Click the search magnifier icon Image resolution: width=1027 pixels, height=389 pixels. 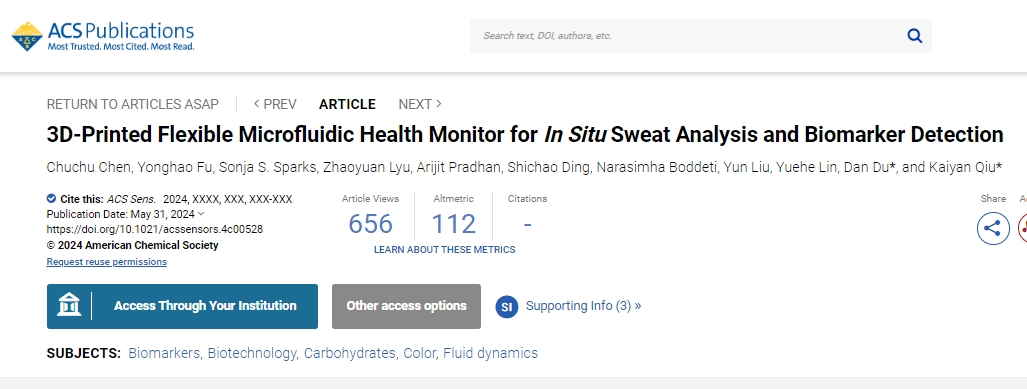pyautogui.click(x=914, y=36)
